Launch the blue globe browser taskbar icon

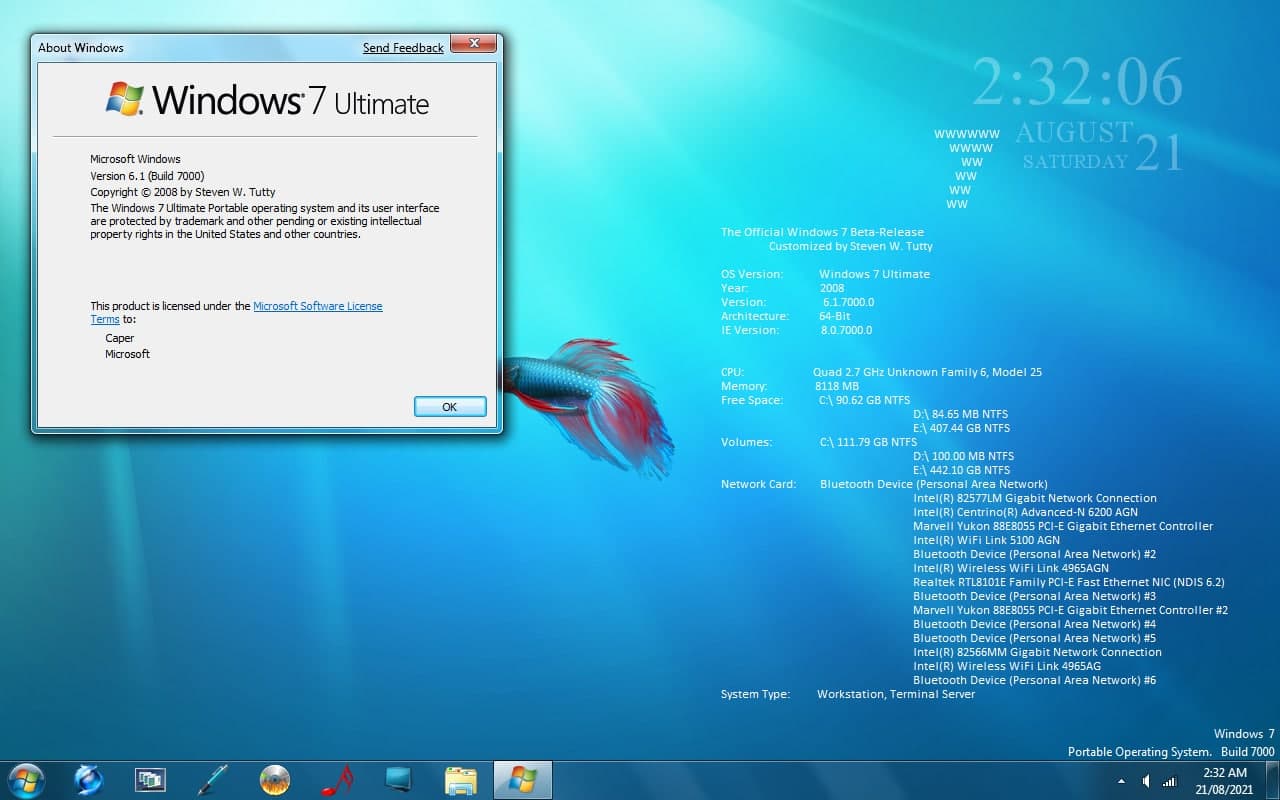coord(88,780)
